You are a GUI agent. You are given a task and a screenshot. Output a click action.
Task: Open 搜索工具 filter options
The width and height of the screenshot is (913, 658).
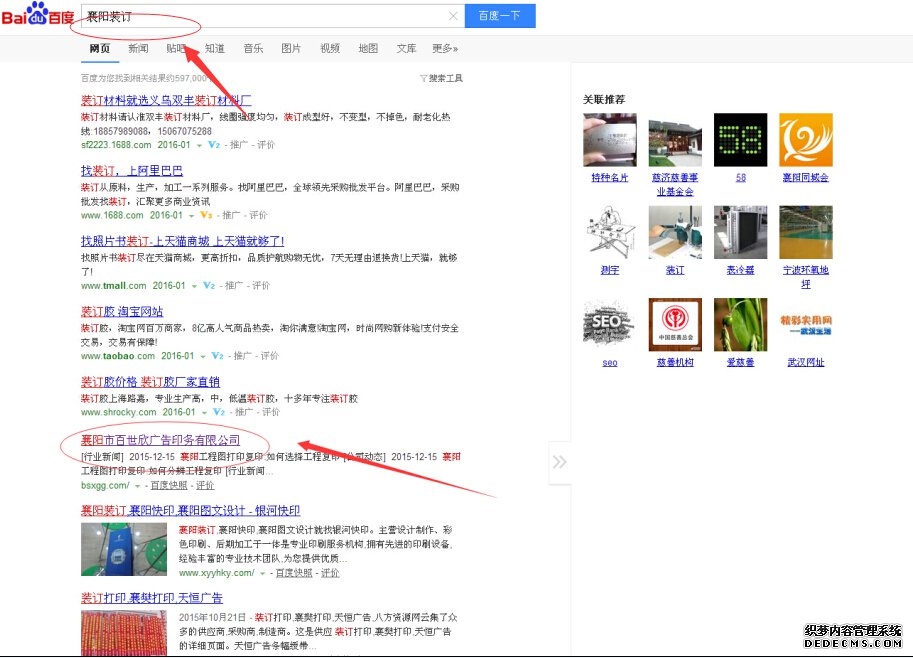pos(441,78)
